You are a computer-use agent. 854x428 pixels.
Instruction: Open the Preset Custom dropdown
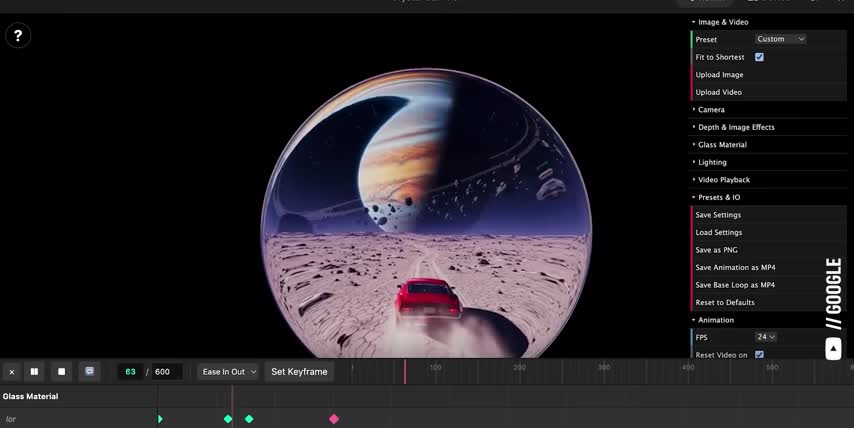coord(780,39)
